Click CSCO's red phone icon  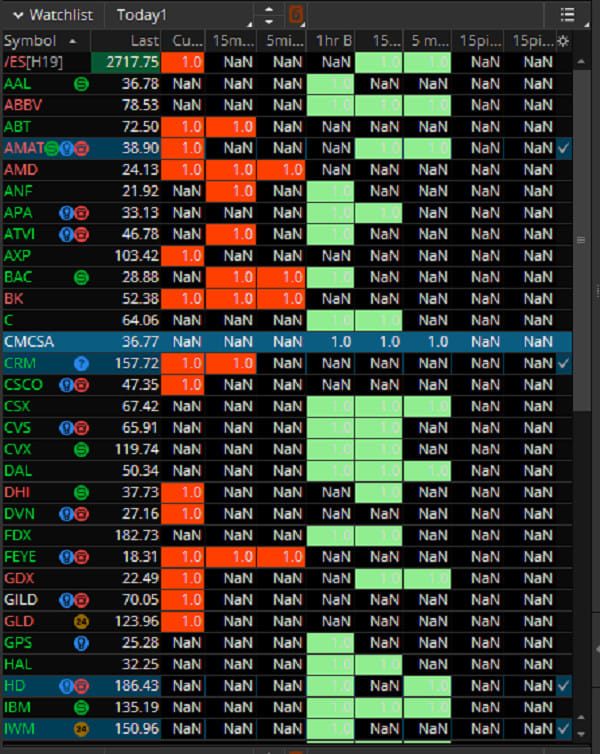[81, 385]
